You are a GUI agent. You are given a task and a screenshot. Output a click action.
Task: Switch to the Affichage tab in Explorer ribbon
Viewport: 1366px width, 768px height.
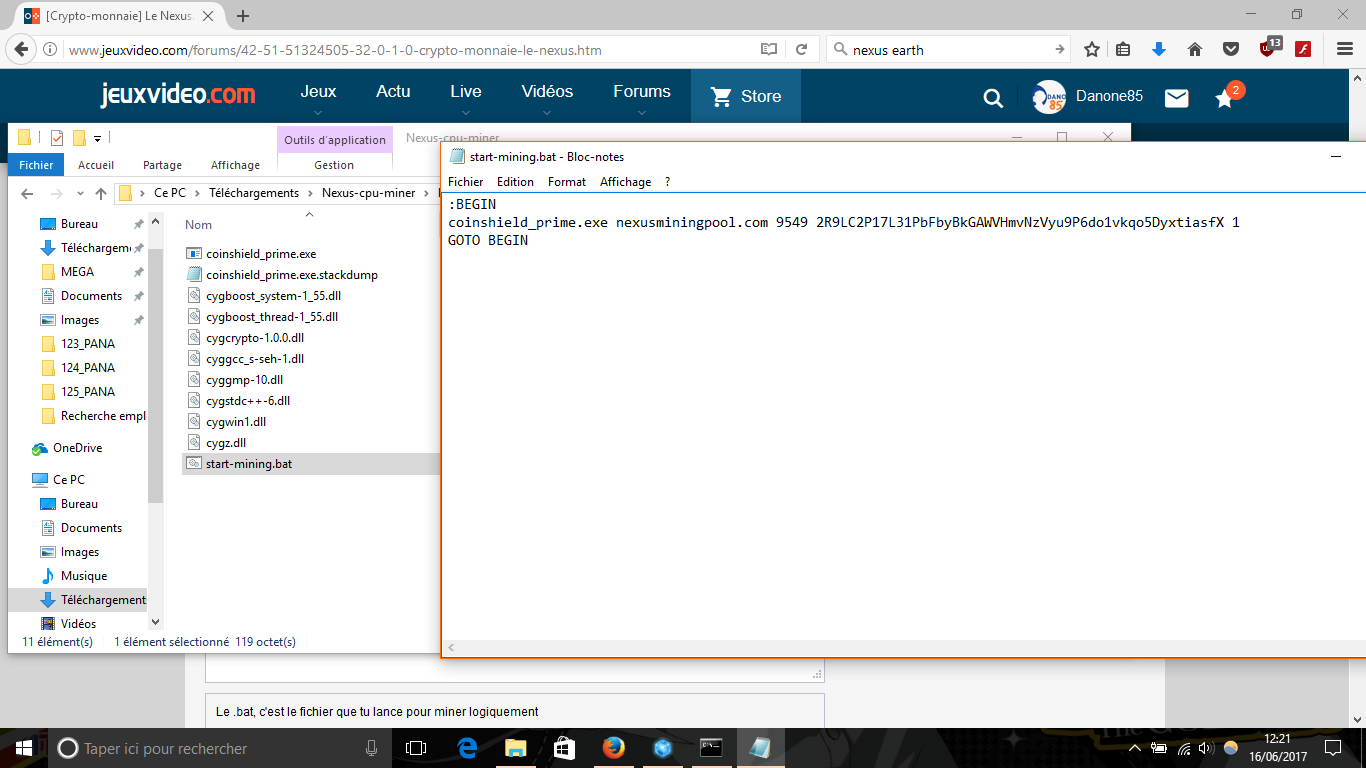coord(235,165)
